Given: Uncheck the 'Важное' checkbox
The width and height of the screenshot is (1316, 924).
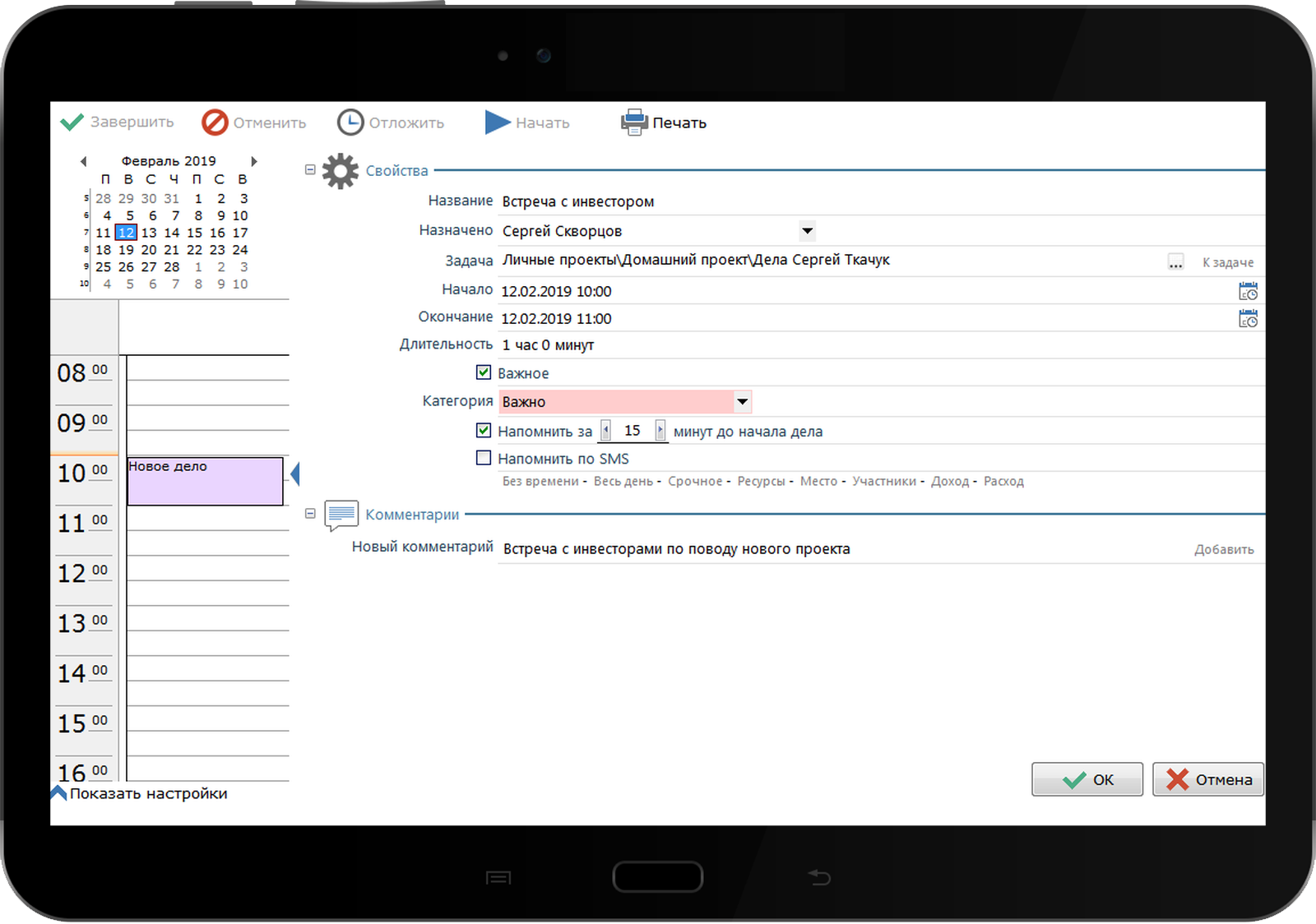Looking at the screenshot, I should pyautogui.click(x=484, y=372).
